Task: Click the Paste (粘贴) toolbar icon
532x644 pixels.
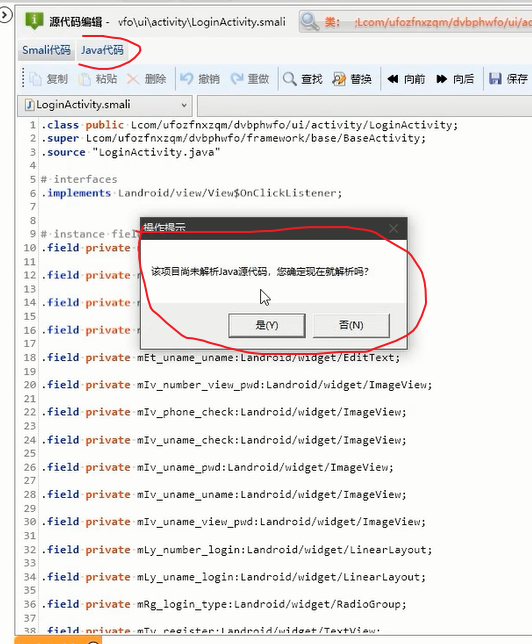Action: [85, 79]
